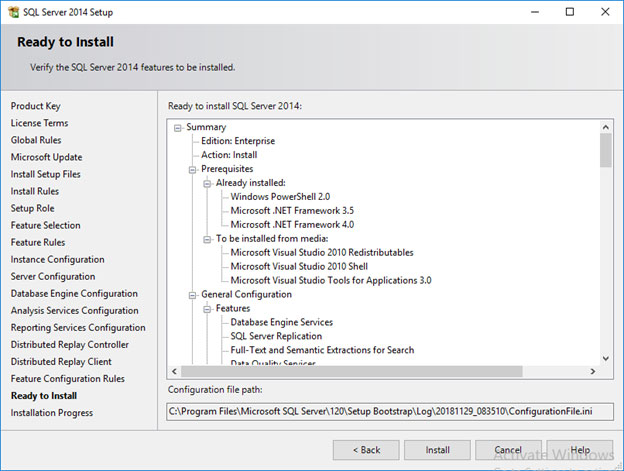This screenshot has height=471, width=624.
Task: Select Microsoft .NET Framework 3.5 row
Action: pos(292,211)
